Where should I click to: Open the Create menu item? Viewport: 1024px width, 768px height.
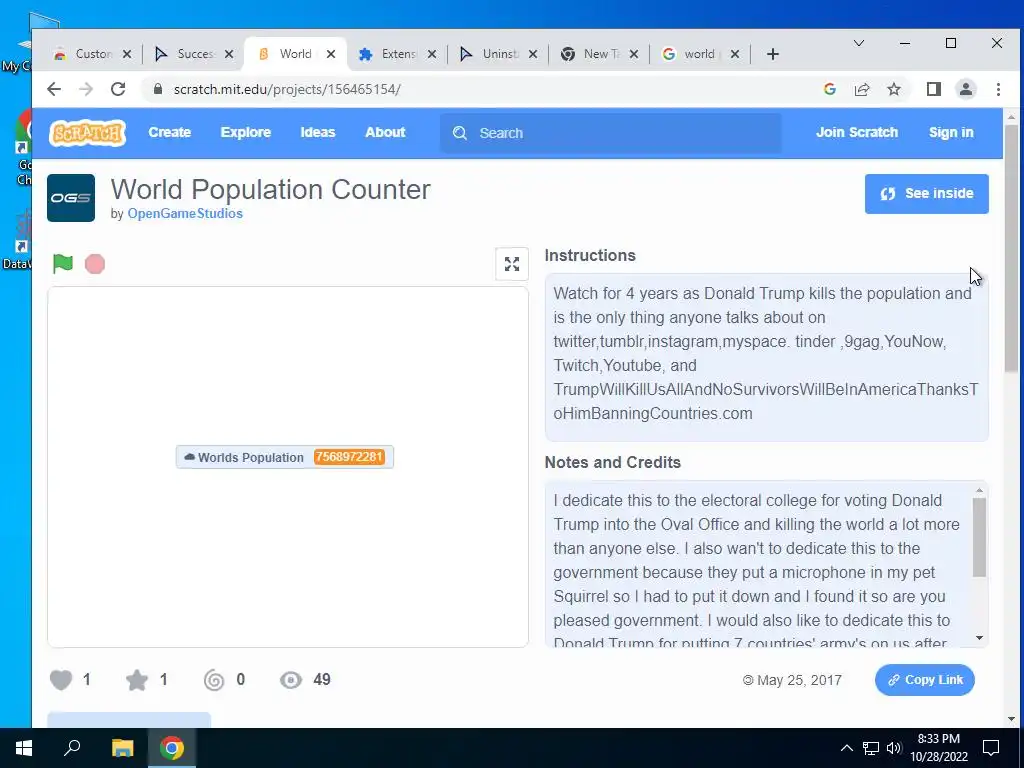(170, 133)
